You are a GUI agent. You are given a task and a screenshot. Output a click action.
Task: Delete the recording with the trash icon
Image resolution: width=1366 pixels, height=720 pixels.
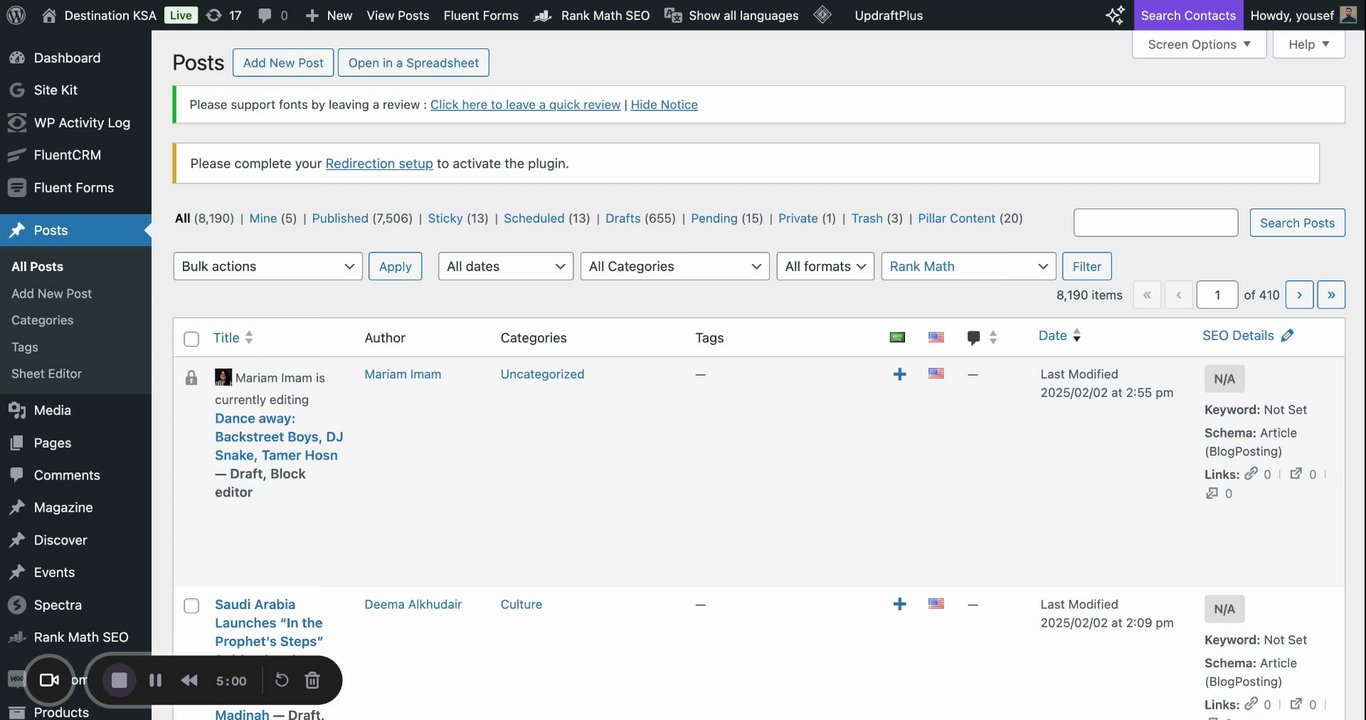[x=312, y=680]
